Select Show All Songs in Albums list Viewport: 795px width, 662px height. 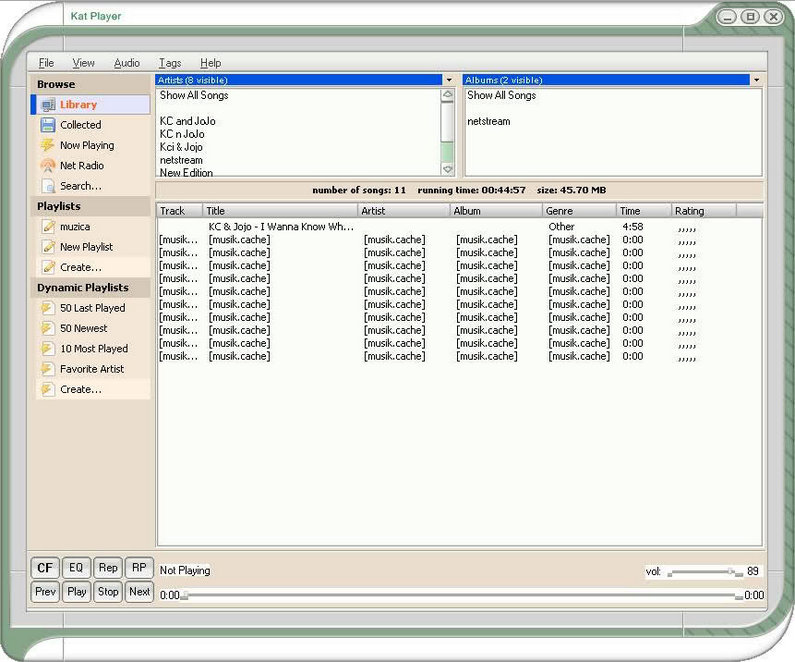501,95
